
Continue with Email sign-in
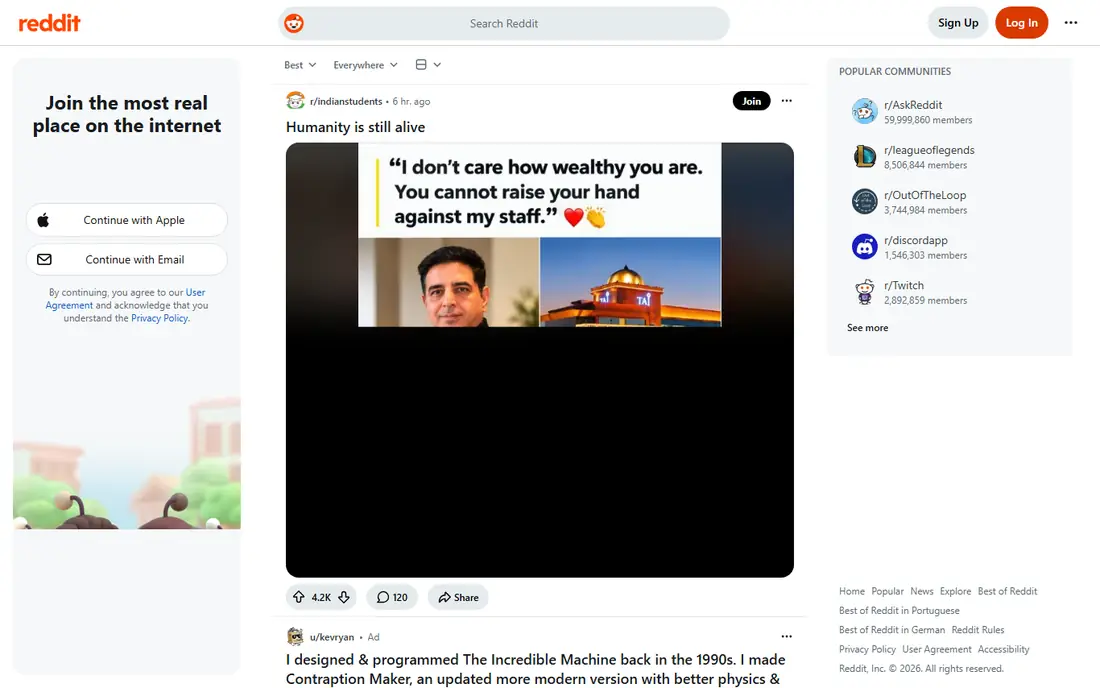point(127,259)
